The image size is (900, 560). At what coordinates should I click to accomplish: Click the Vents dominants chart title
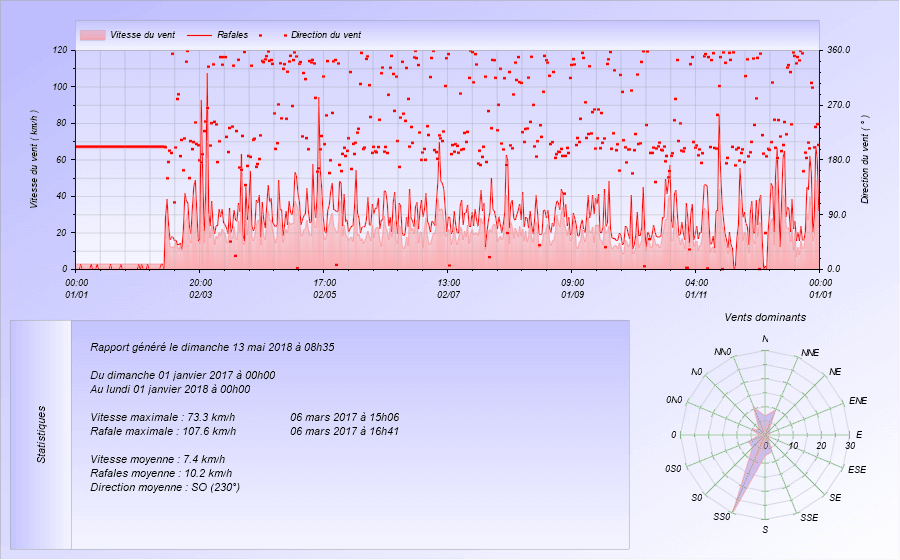(765, 317)
